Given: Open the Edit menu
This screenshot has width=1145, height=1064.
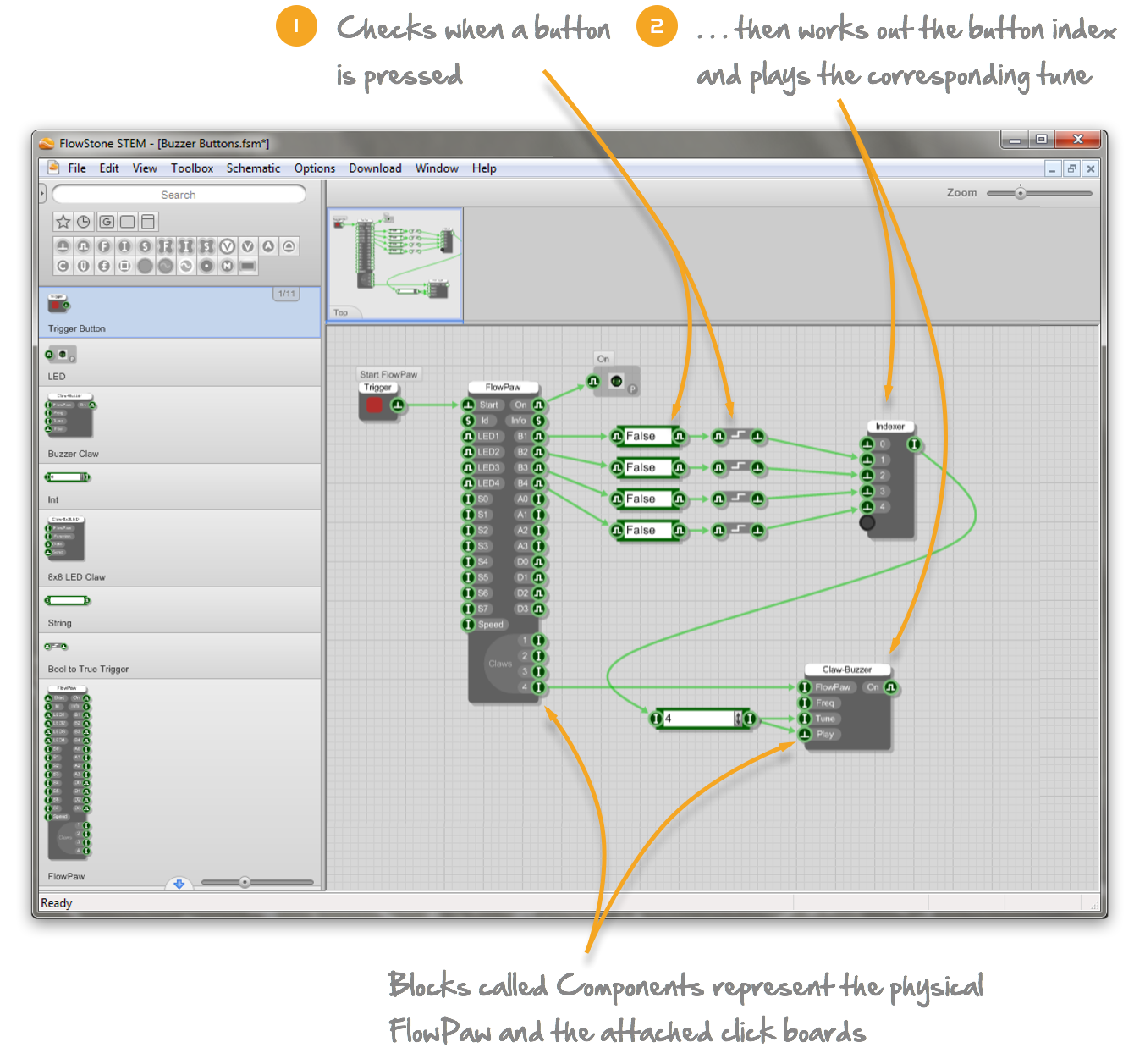Looking at the screenshot, I should pos(109,168).
